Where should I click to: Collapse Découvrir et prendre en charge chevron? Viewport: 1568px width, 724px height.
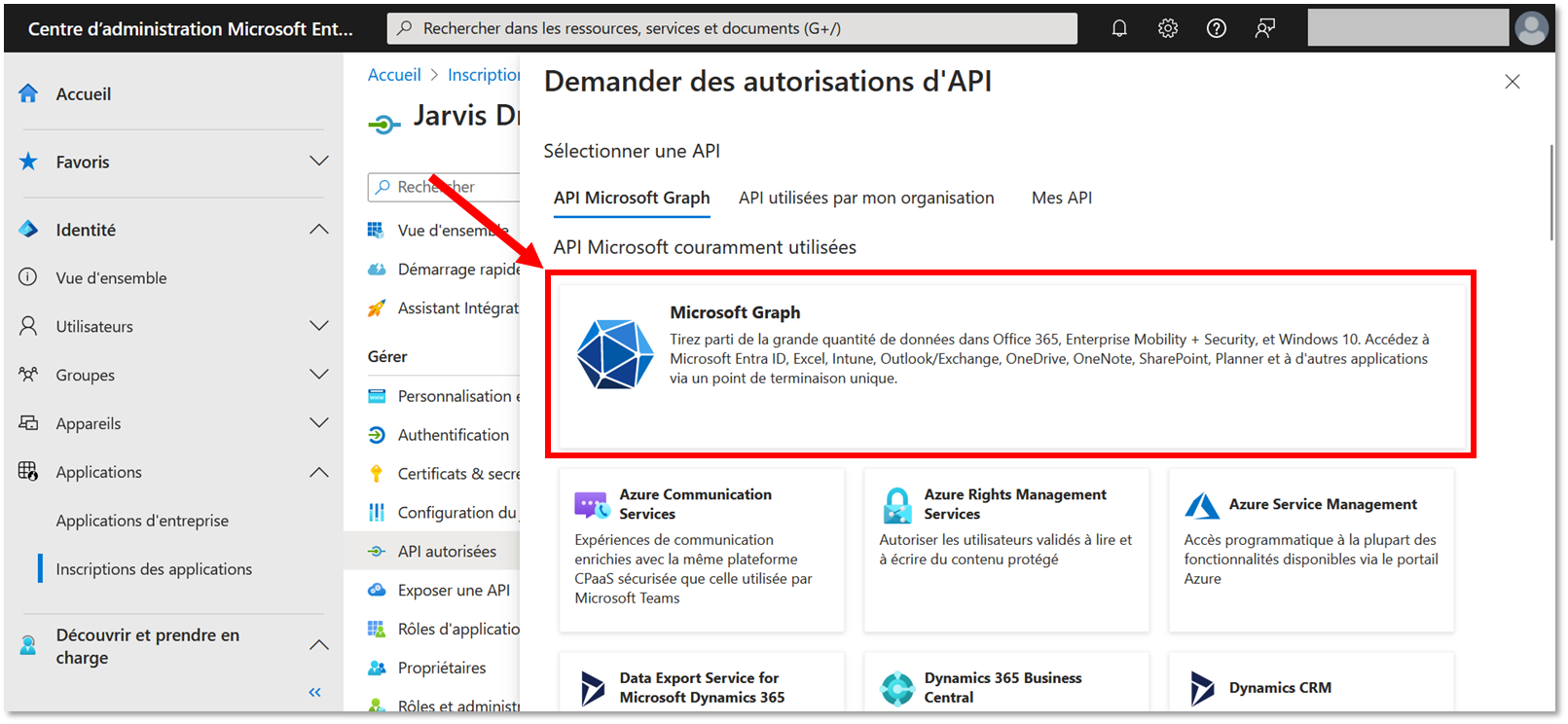(319, 644)
